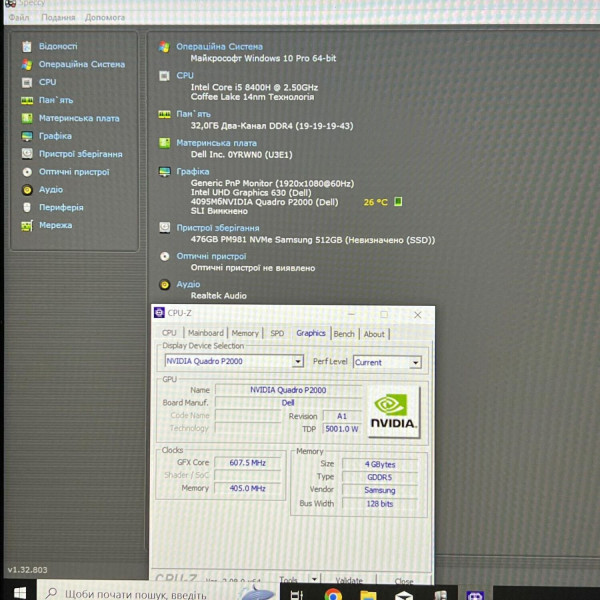The image size is (600, 600).
Task: Switch to the Memory tab in CPU-Z
Action: pos(245,333)
